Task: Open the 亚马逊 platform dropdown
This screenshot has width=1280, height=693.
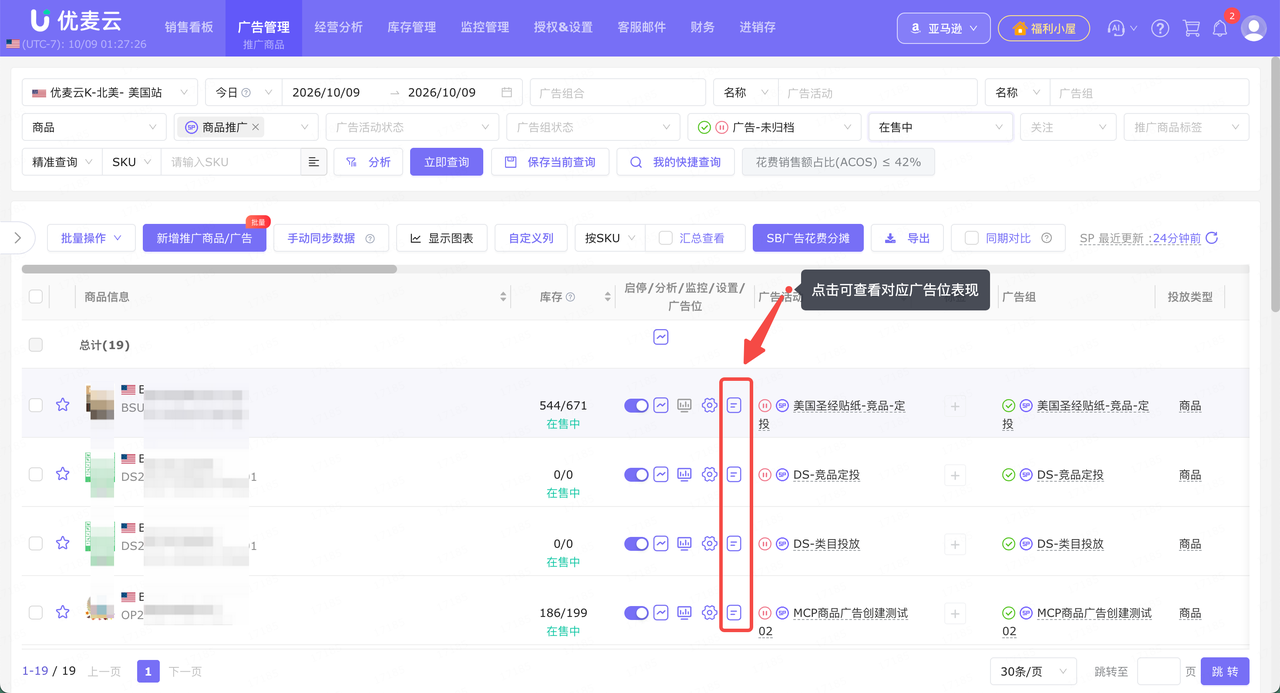Action: (x=944, y=28)
